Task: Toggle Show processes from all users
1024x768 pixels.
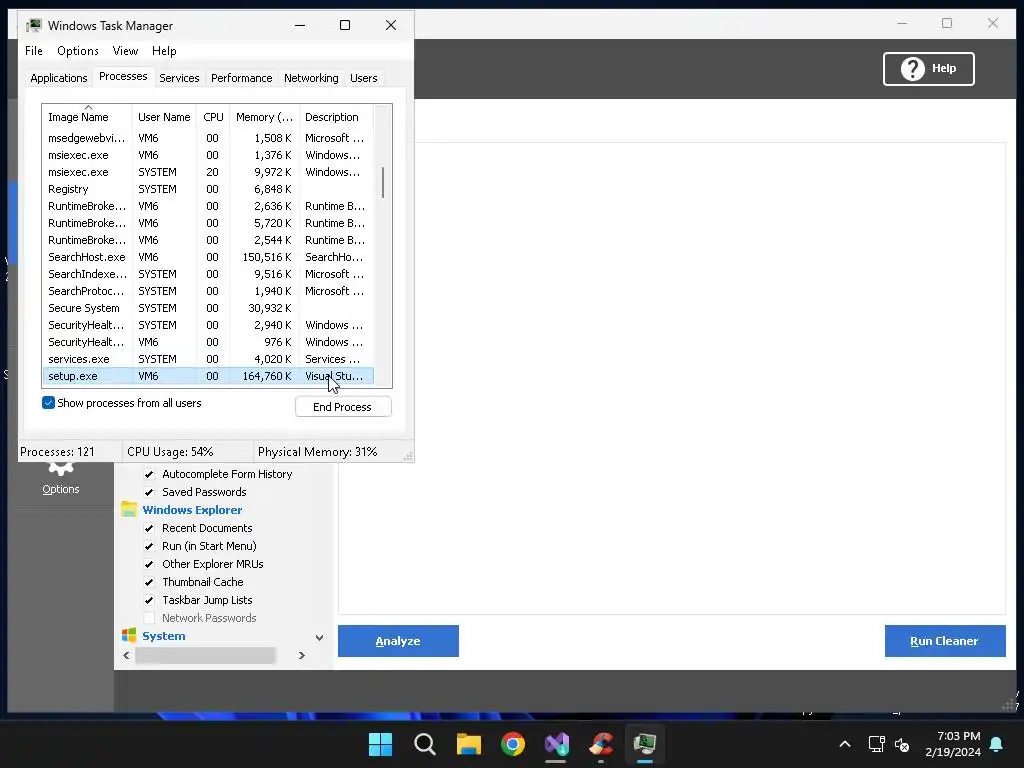Action: pyautogui.click(x=48, y=402)
